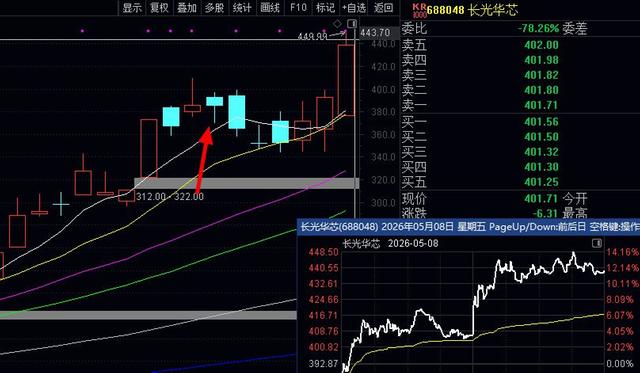This screenshot has height=373, width=640.
Task: Select the 买二 price 401.50
Action: 541,137
